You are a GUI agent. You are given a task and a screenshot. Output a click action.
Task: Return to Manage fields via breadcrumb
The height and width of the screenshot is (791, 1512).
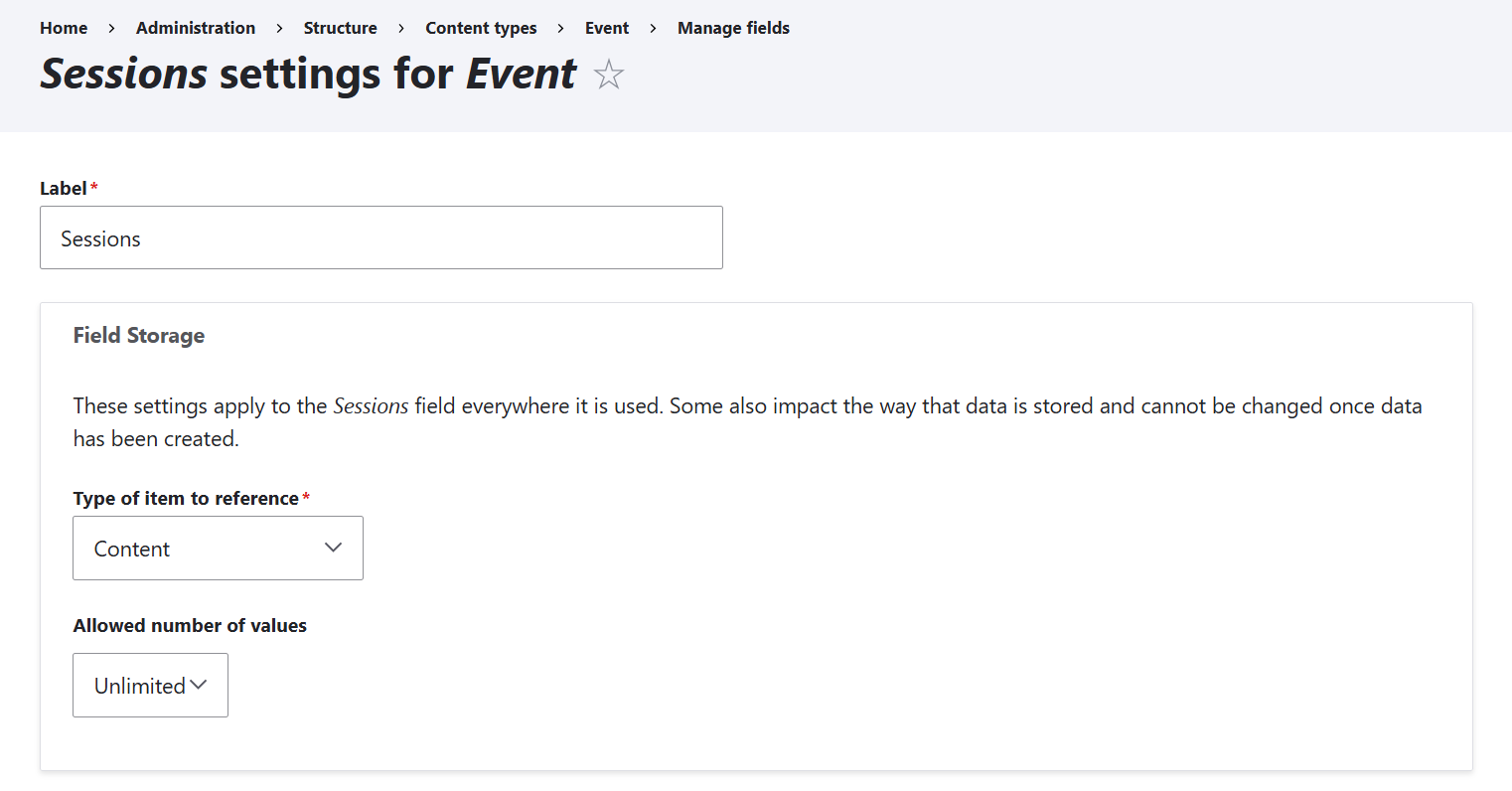[x=733, y=28]
